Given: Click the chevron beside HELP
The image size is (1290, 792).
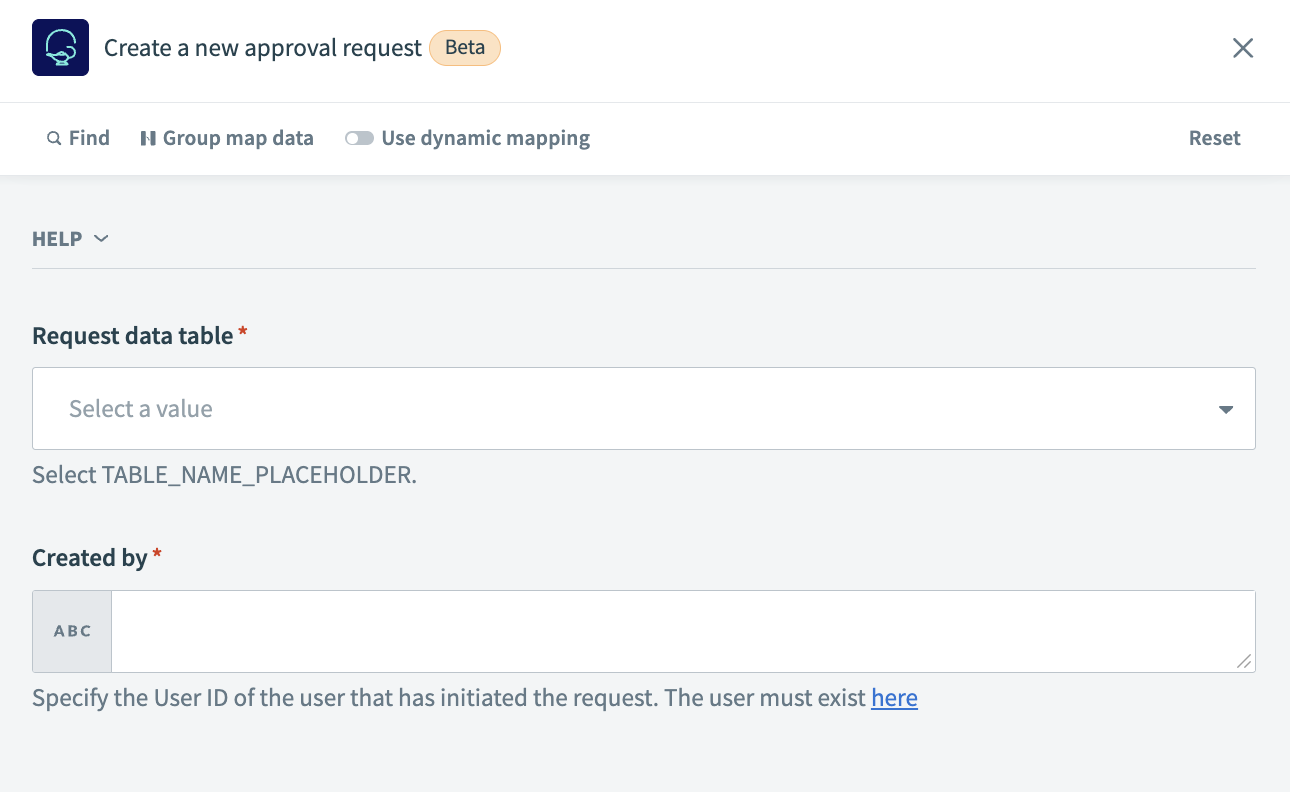Looking at the screenshot, I should [100, 239].
